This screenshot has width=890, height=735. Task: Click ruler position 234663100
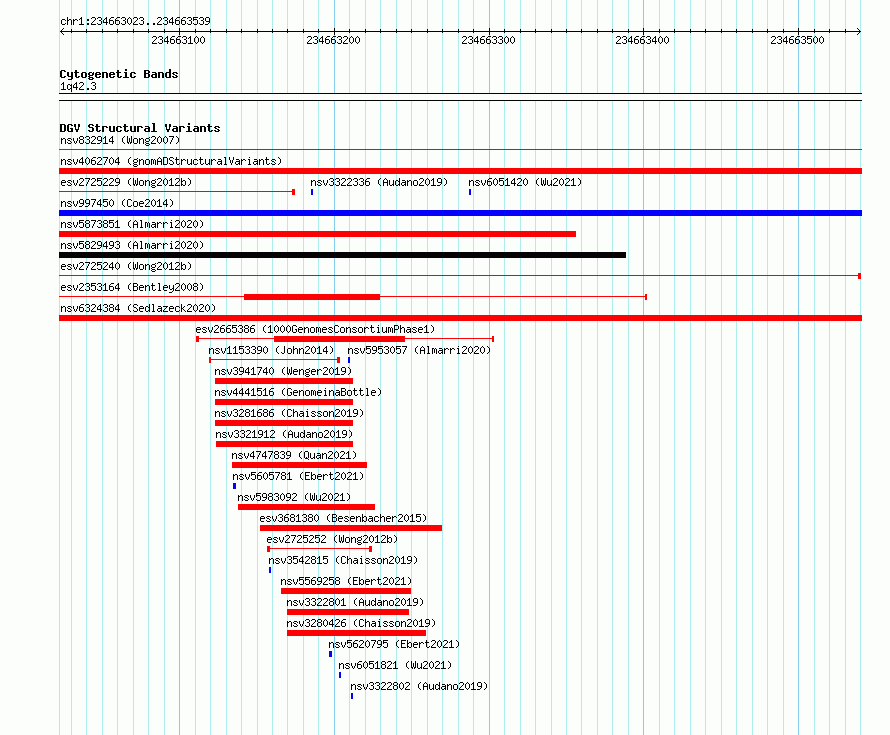coord(178,40)
